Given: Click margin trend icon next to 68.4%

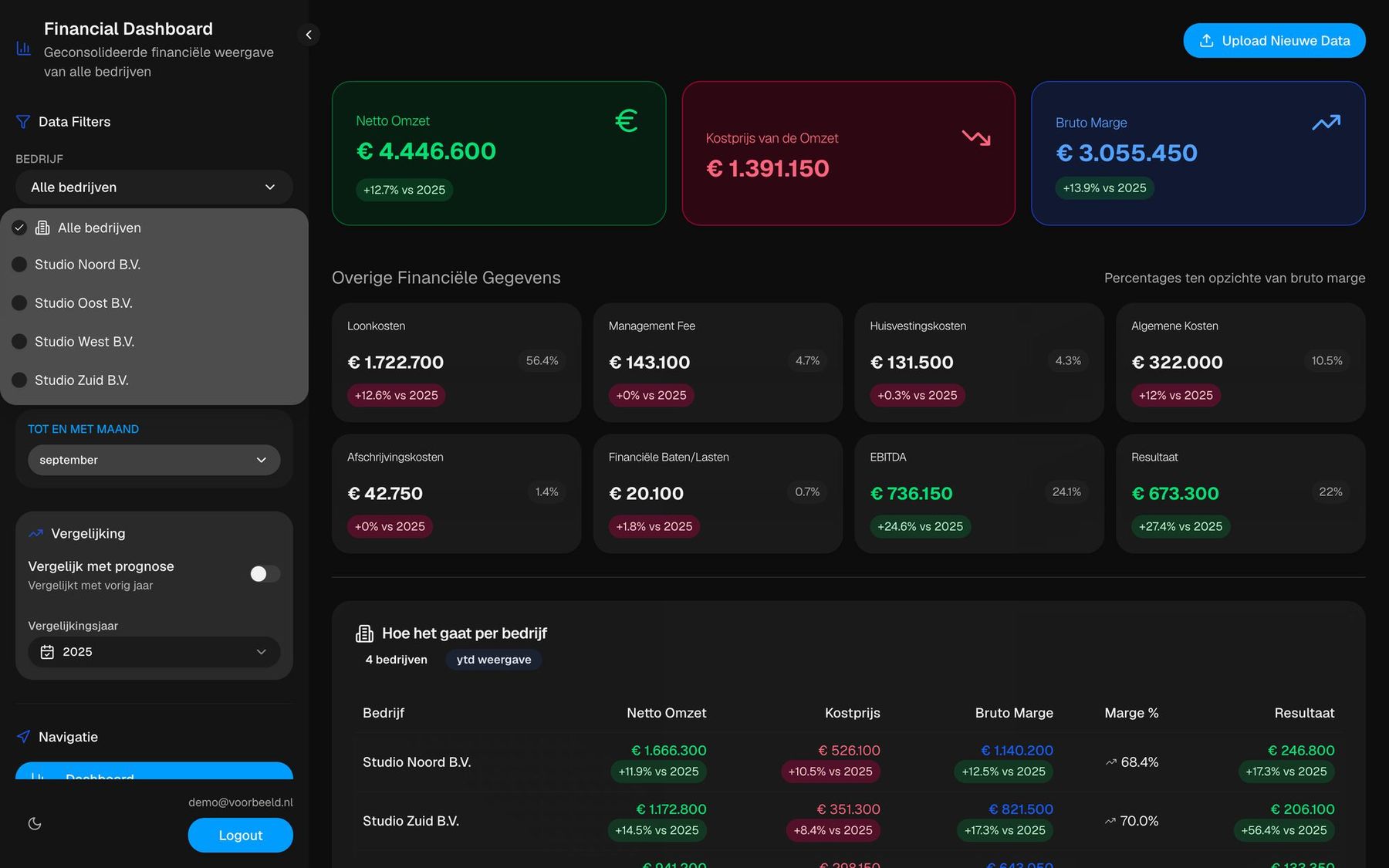Looking at the screenshot, I should [1111, 762].
